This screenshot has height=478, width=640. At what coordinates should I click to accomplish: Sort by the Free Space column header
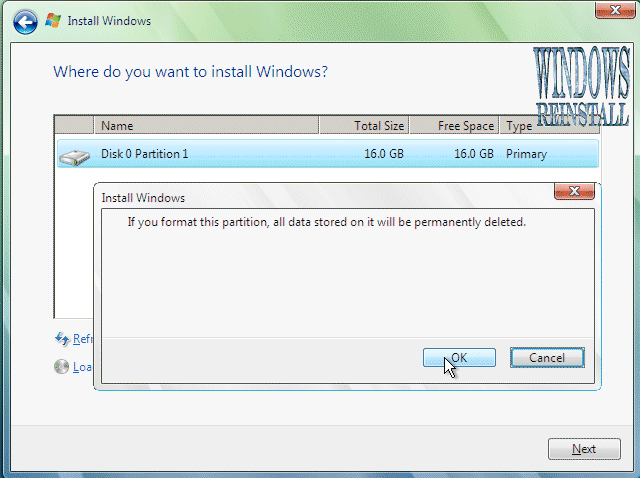pos(454,126)
